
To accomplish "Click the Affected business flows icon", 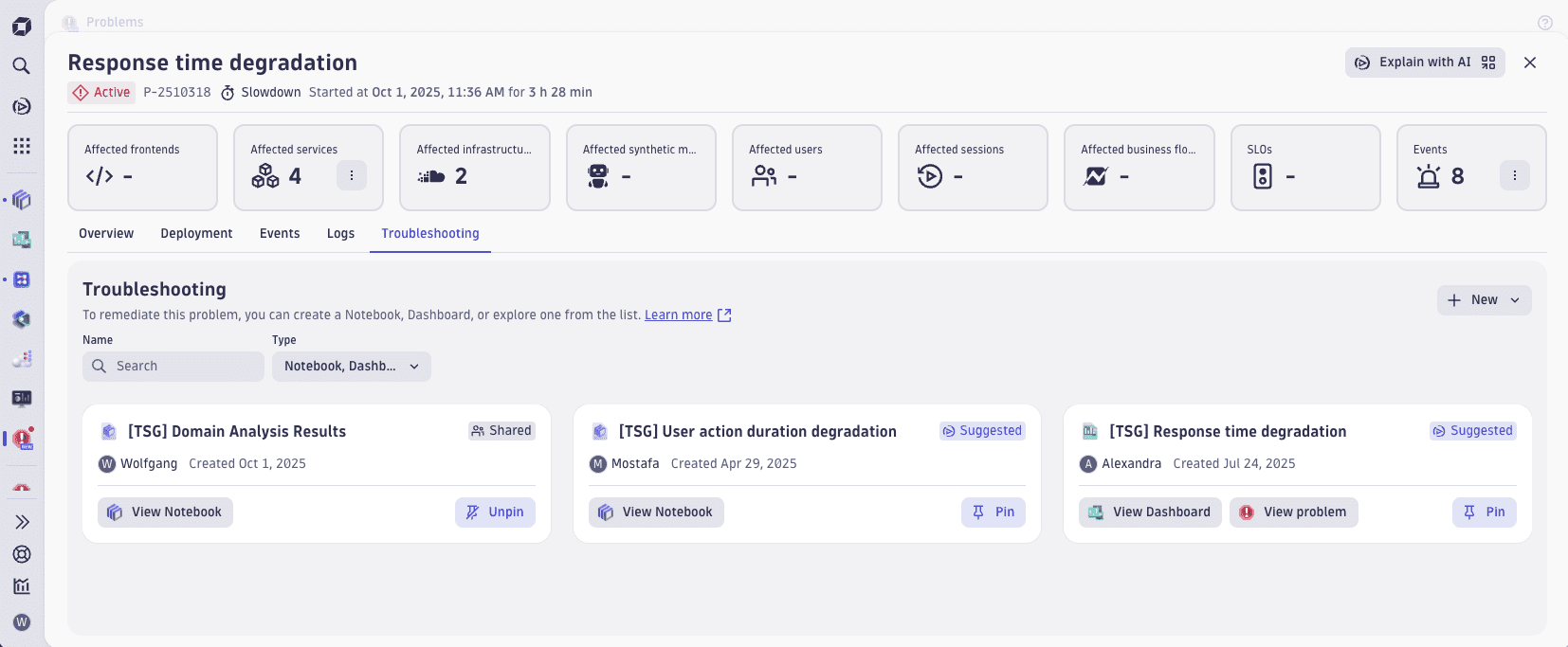I will point(1096,176).
